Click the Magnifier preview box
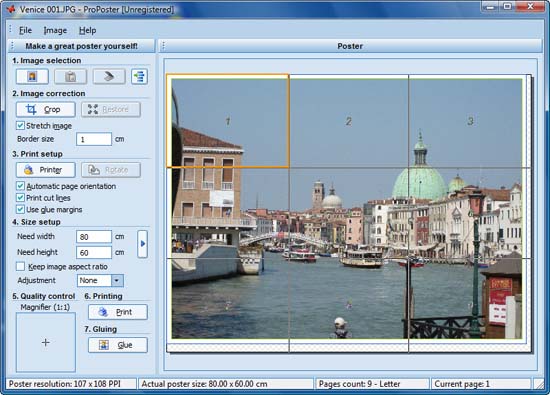Image resolution: width=550 pixels, height=395 pixels. [46, 342]
